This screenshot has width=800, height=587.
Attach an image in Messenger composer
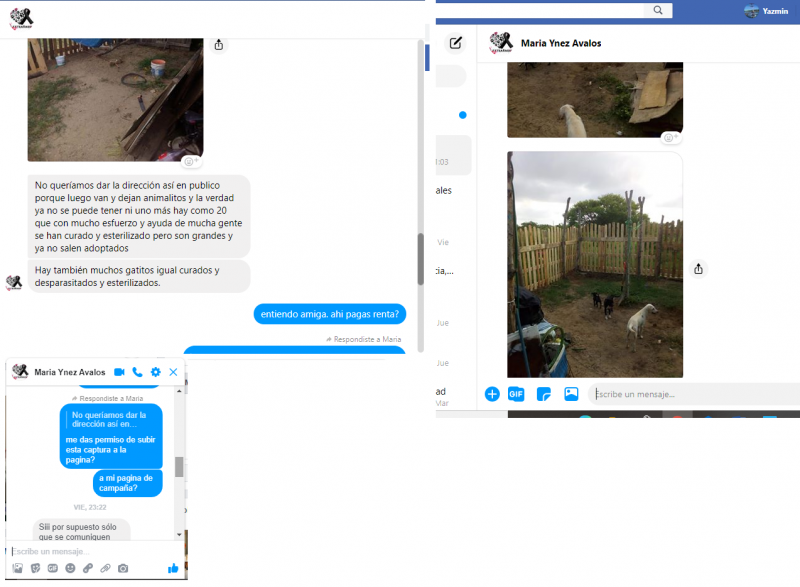(x=571, y=394)
